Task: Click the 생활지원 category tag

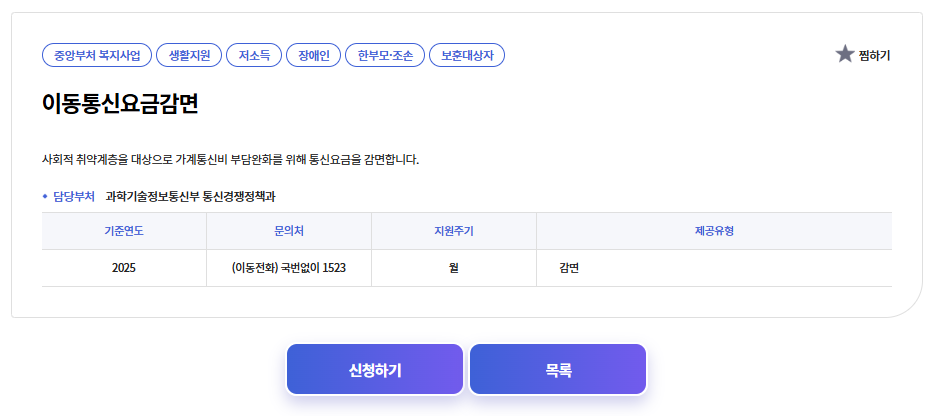Action: [189, 55]
